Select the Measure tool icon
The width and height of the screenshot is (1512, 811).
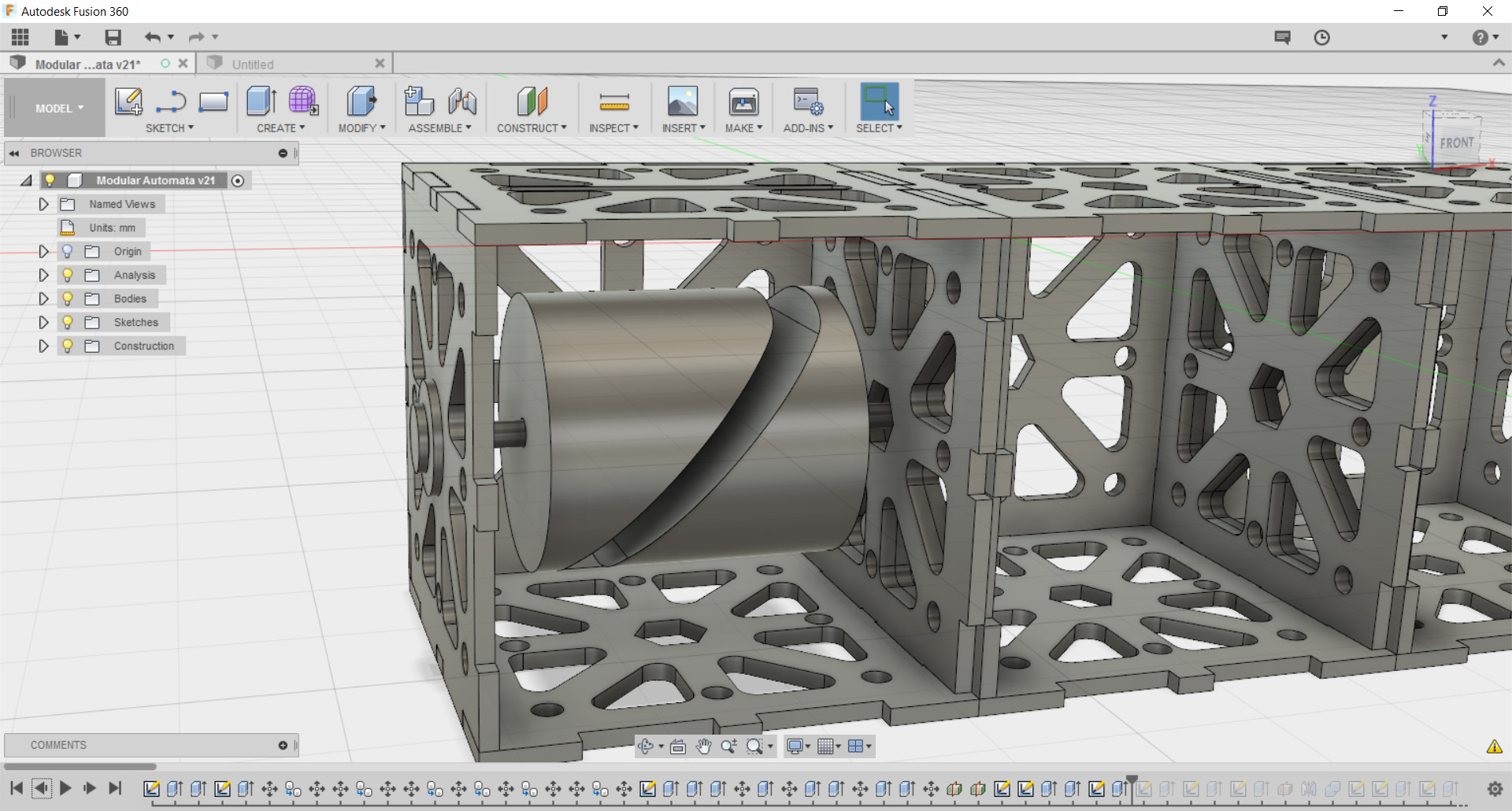click(x=614, y=102)
